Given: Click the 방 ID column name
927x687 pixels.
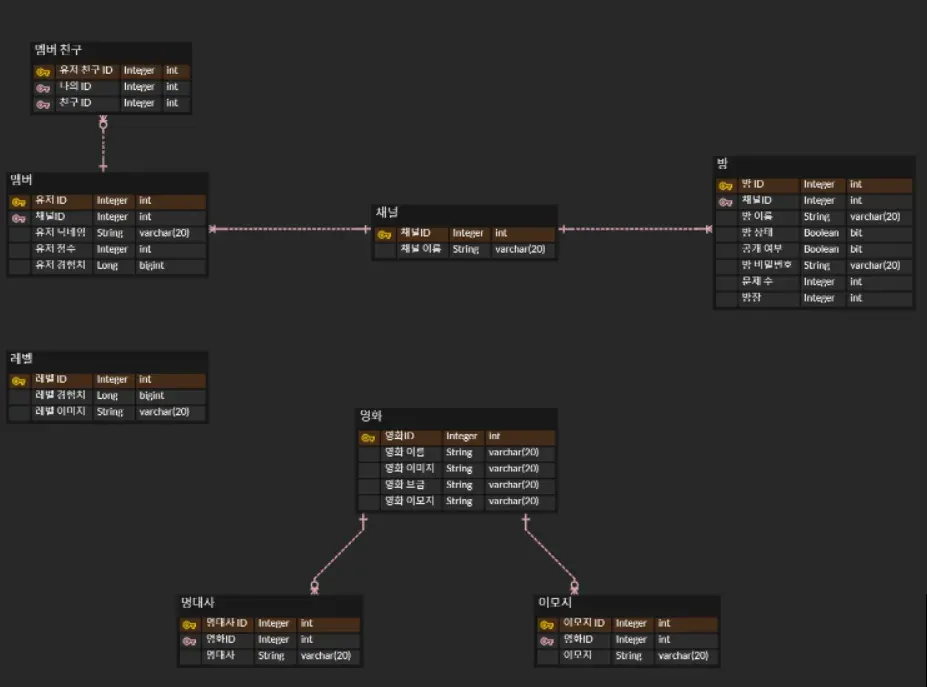Looking at the screenshot, I should [753, 184].
